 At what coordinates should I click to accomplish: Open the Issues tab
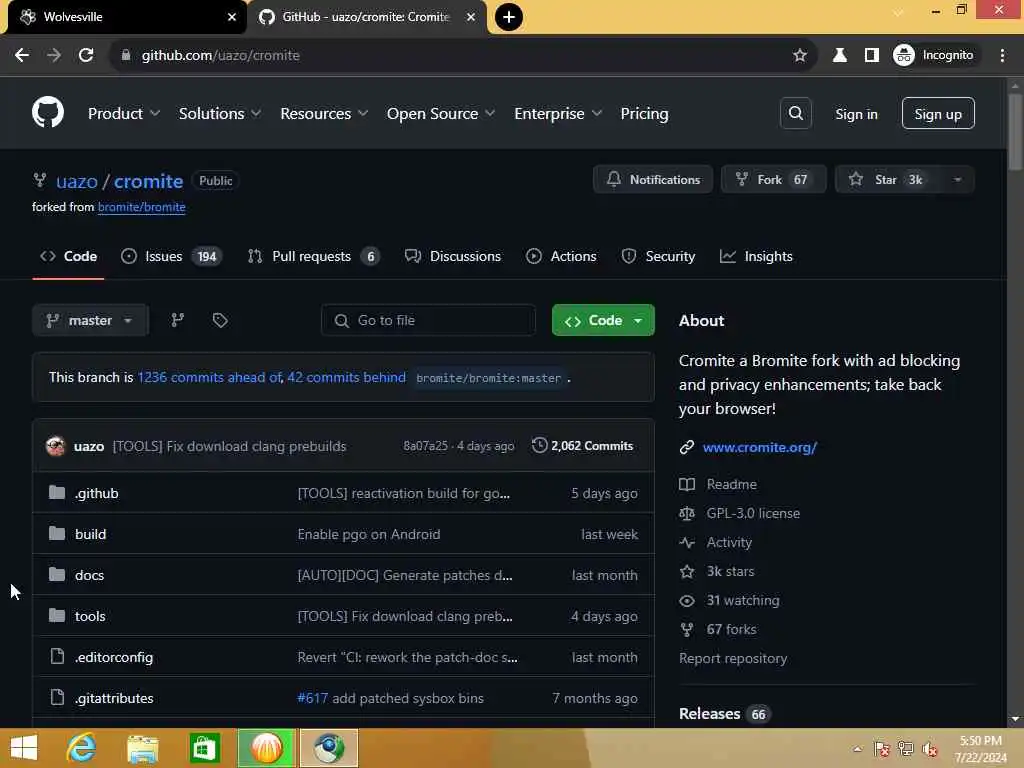[172, 256]
